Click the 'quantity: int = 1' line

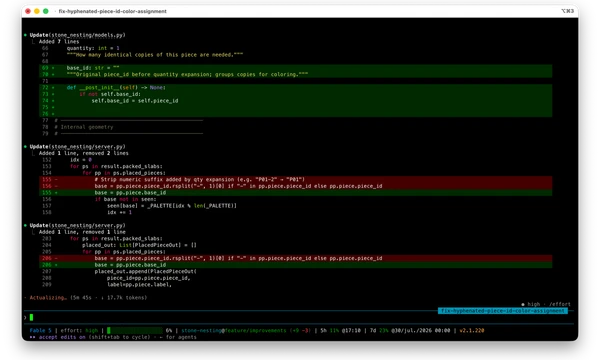point(93,48)
